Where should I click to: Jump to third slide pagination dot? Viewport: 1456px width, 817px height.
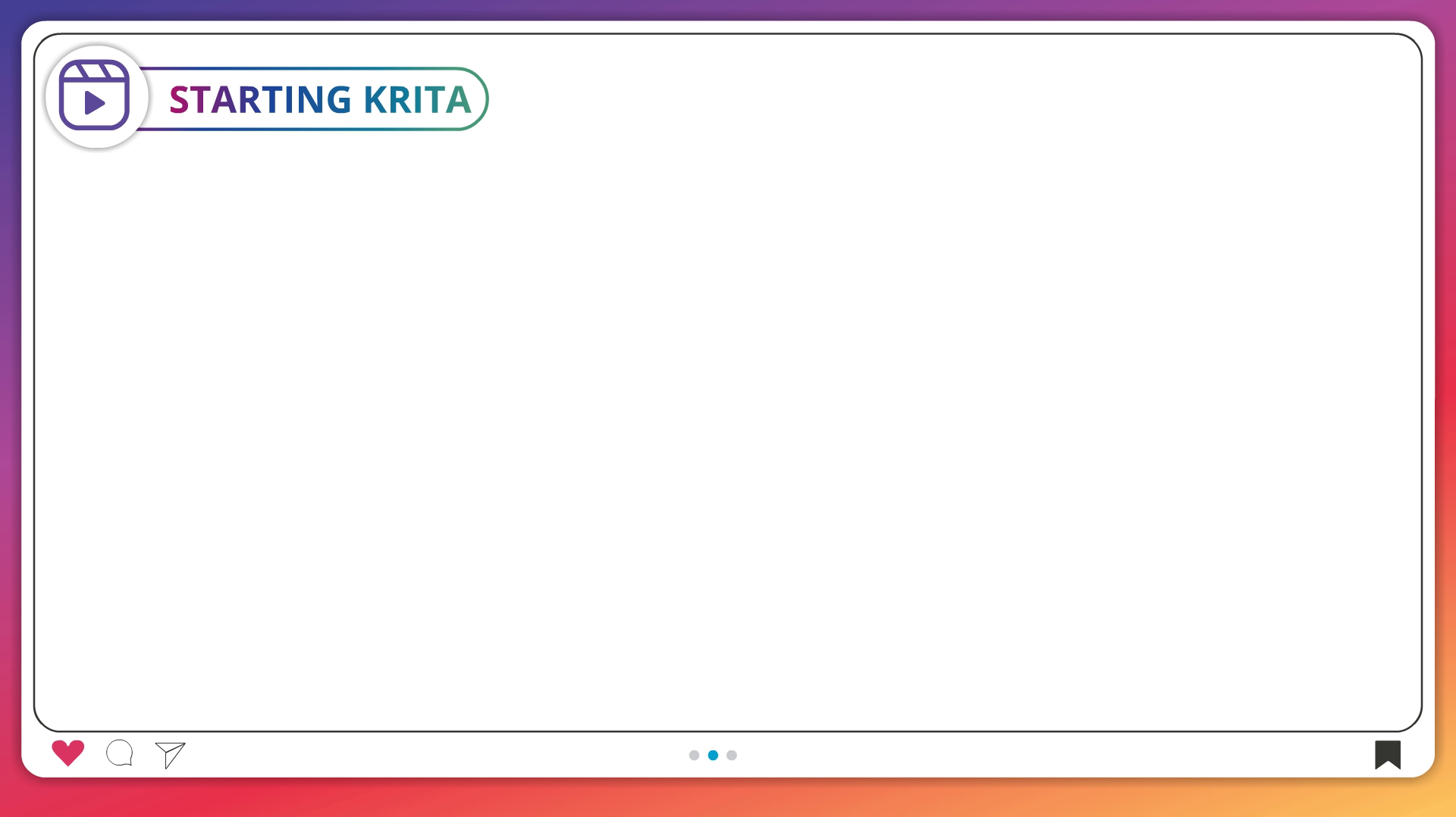click(732, 755)
